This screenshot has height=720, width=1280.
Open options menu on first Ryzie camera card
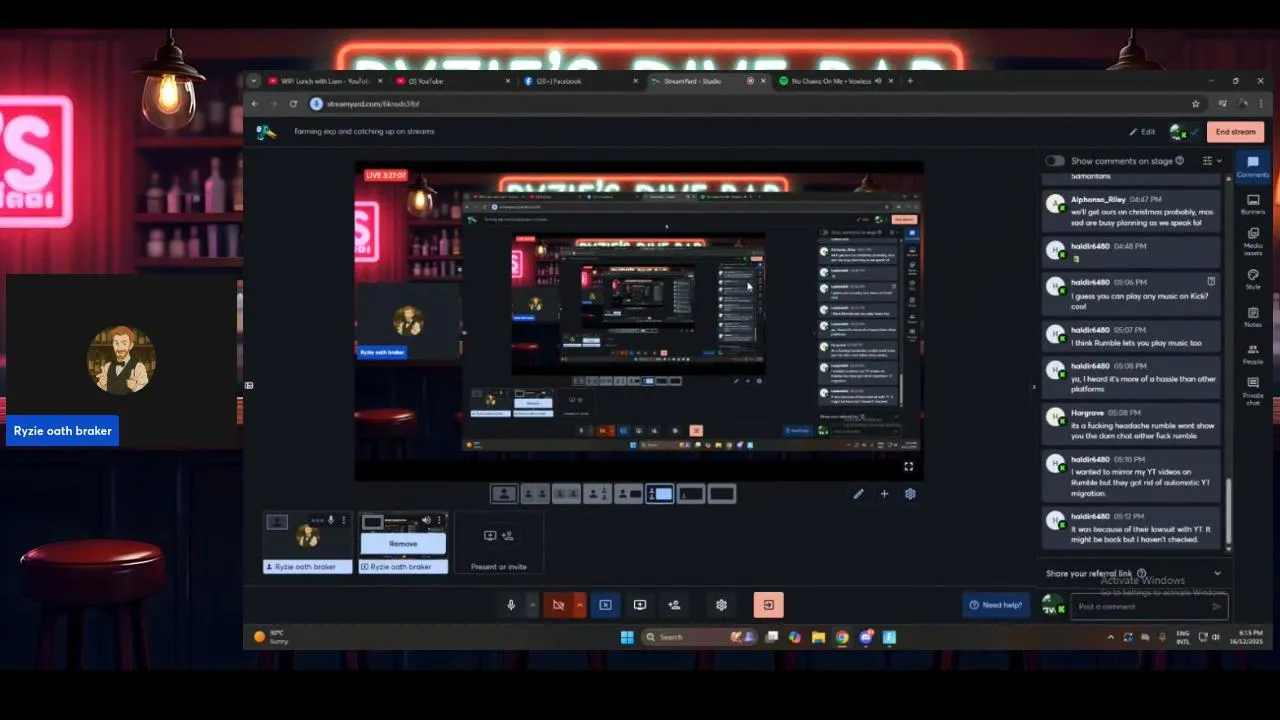click(x=344, y=520)
